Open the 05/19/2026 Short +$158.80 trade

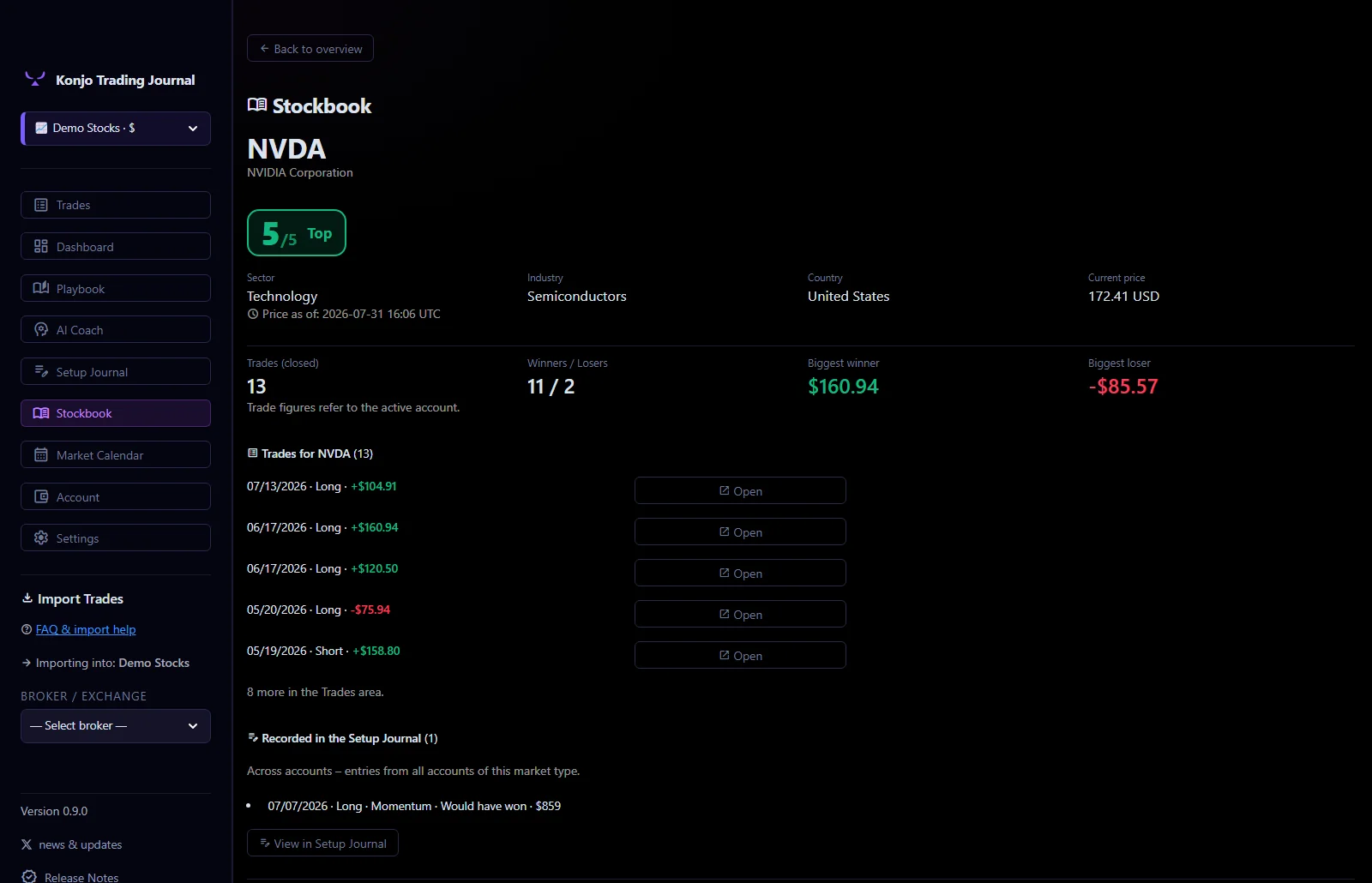(x=740, y=655)
